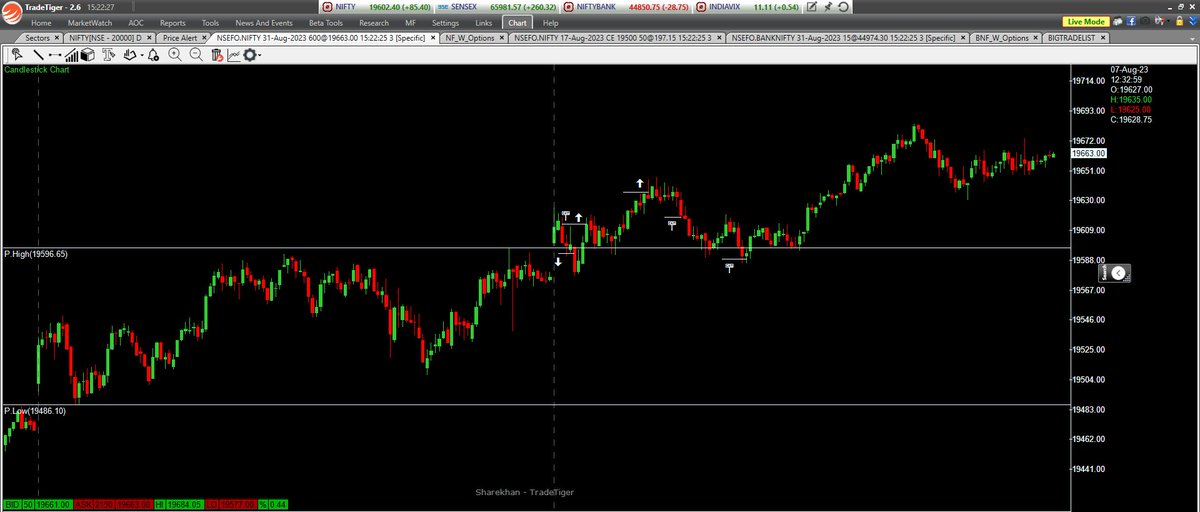The height and width of the screenshot is (512, 1200).
Task: Click the collapse arrow on chart right edge
Action: (x=1118, y=272)
